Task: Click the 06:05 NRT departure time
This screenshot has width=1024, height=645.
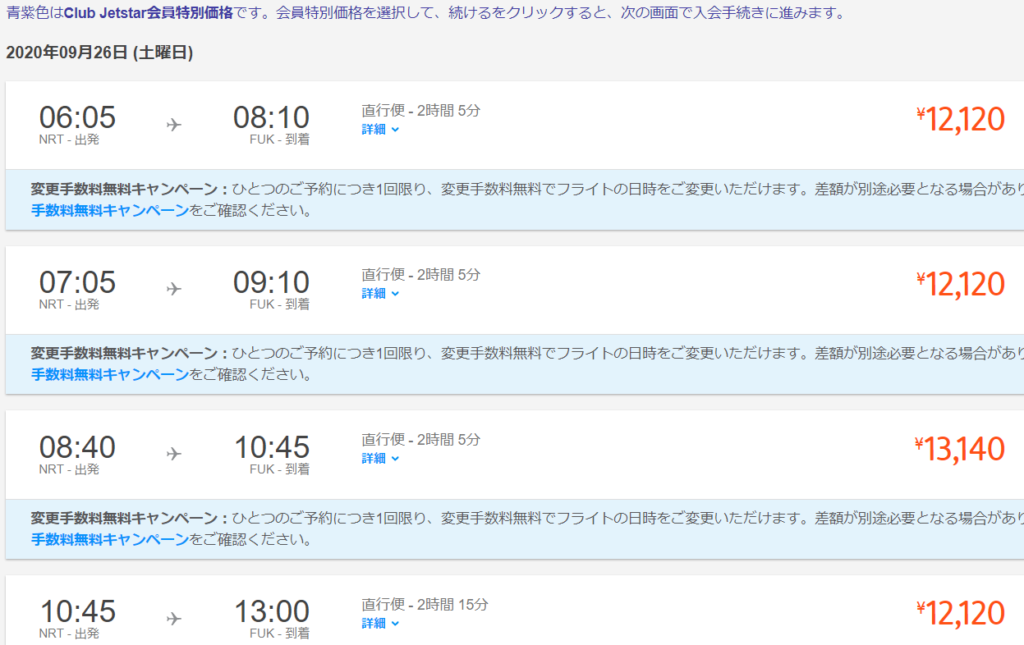Action: coord(77,118)
